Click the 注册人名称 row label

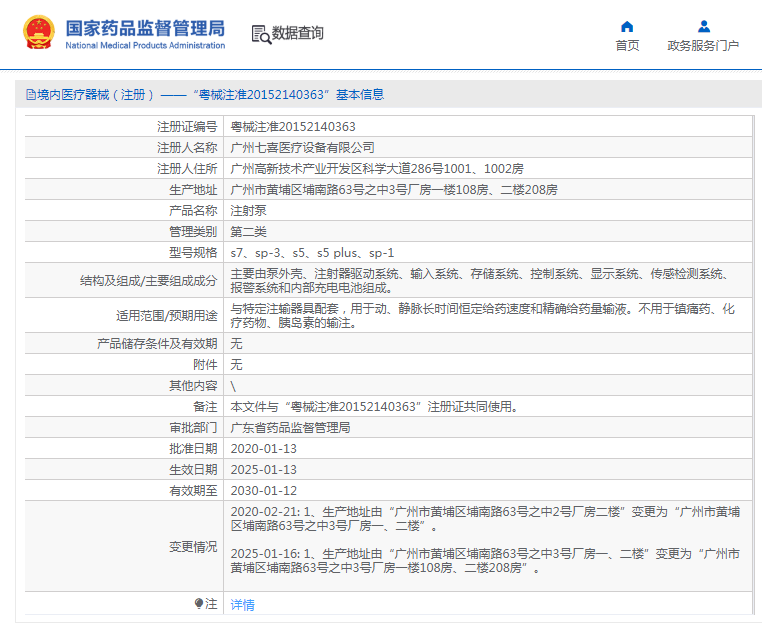tap(187, 148)
